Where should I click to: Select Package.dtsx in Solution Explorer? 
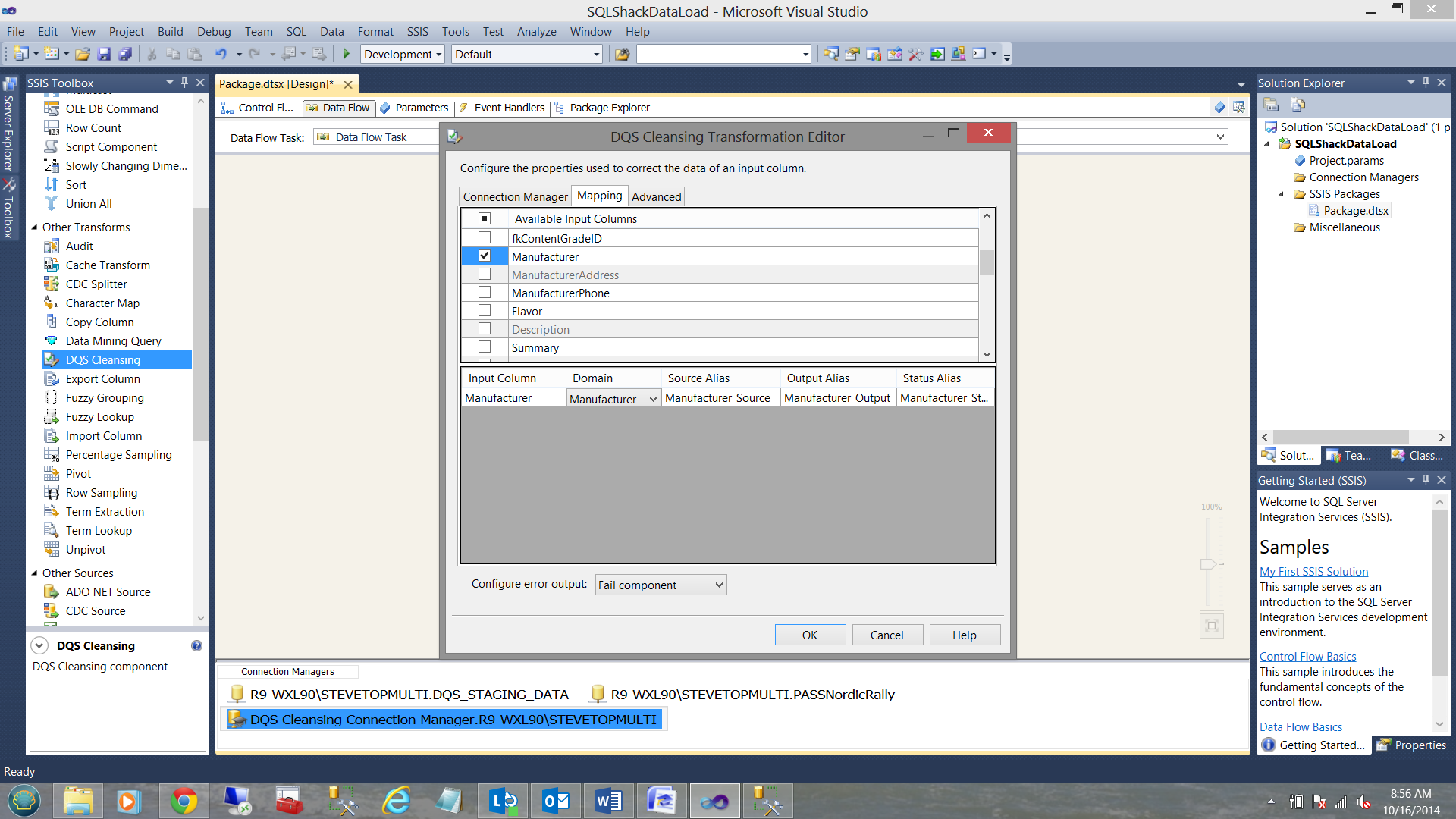tap(1356, 211)
